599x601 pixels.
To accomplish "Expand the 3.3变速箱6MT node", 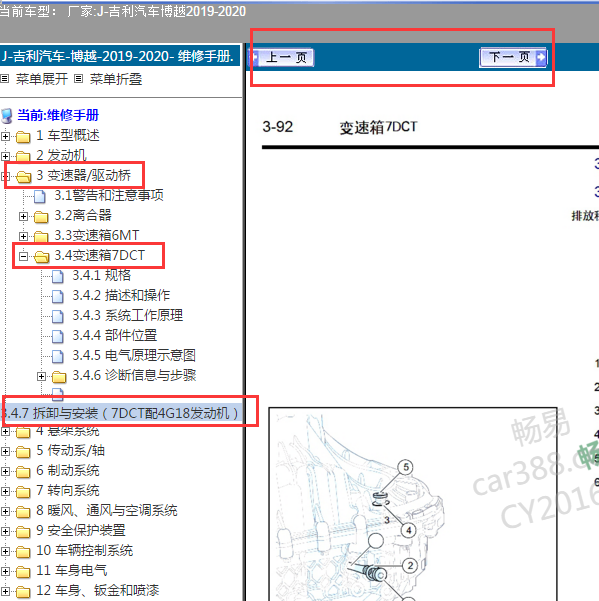I will pos(23,236).
